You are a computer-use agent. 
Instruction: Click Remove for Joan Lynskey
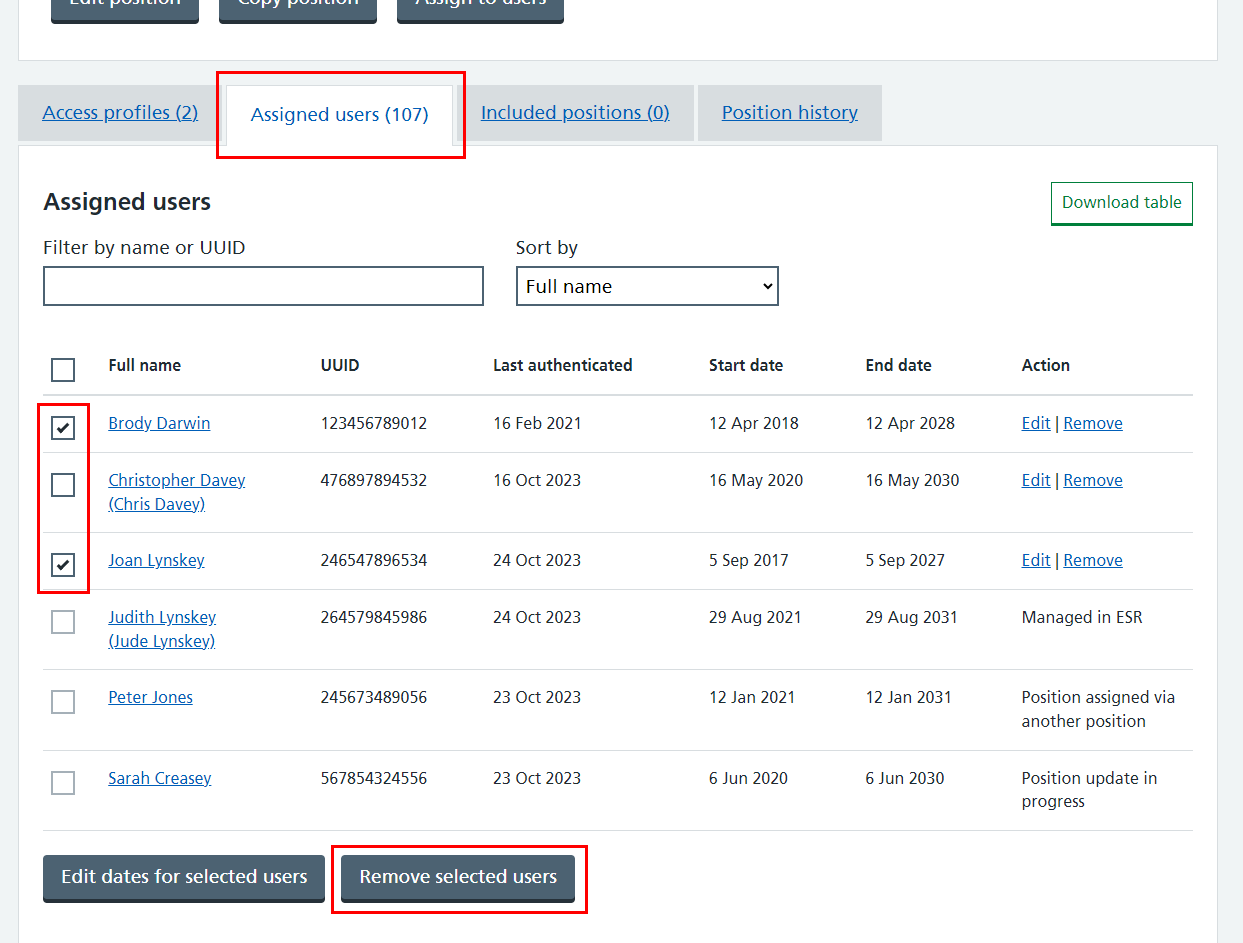pos(1093,560)
